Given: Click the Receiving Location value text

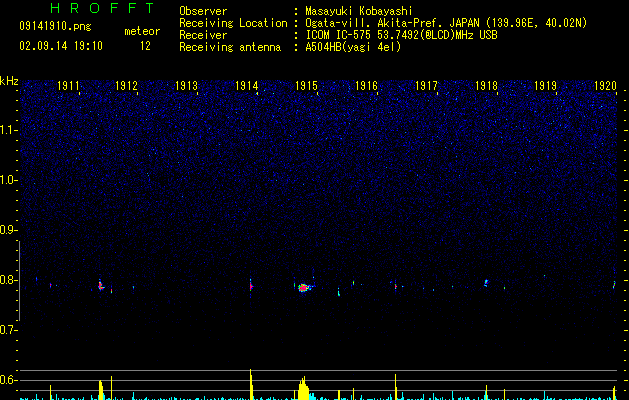Looking at the screenshot, I should [446, 23].
